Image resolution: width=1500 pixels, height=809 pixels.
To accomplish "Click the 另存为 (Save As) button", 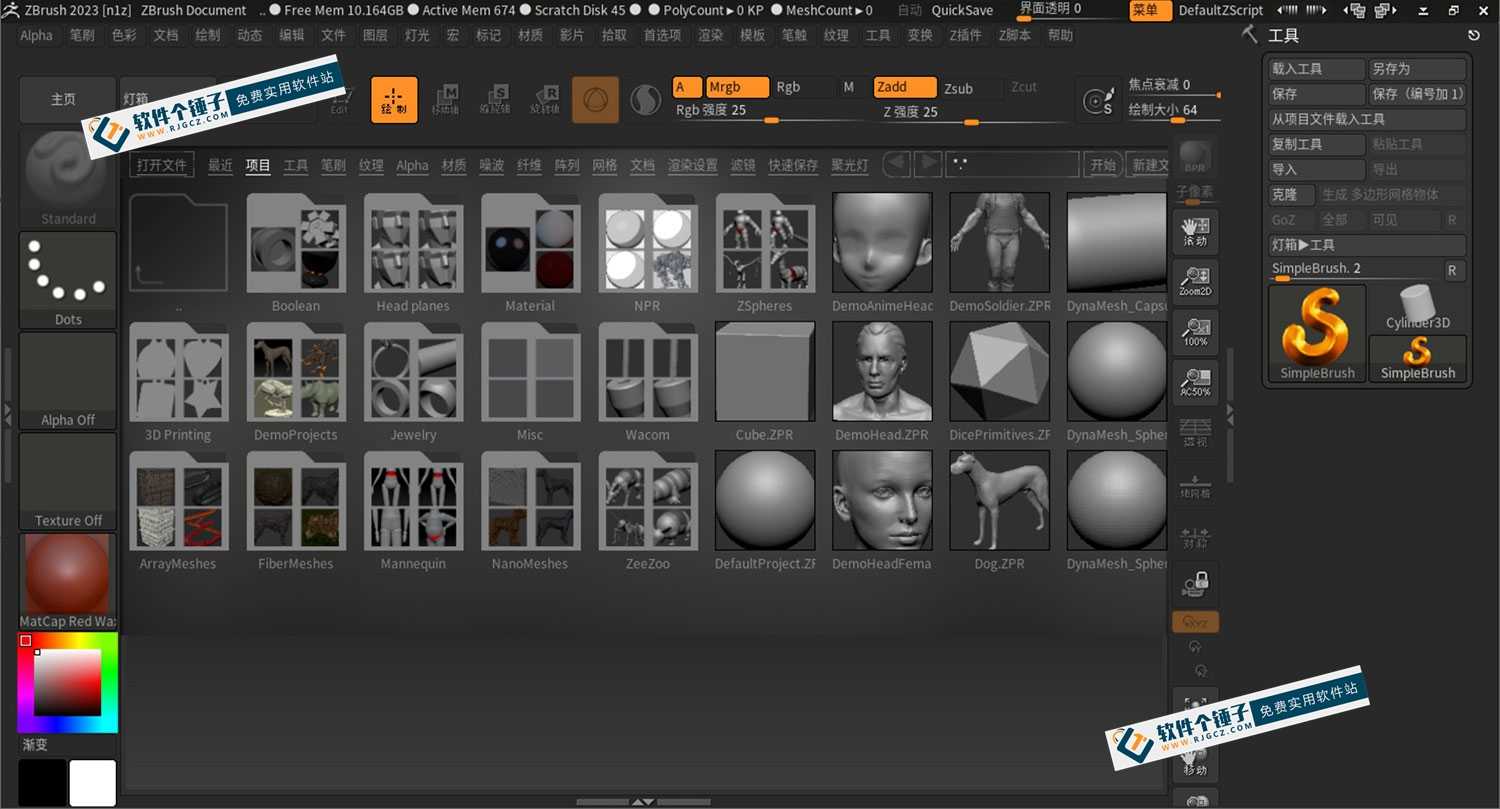I will click(x=1418, y=70).
